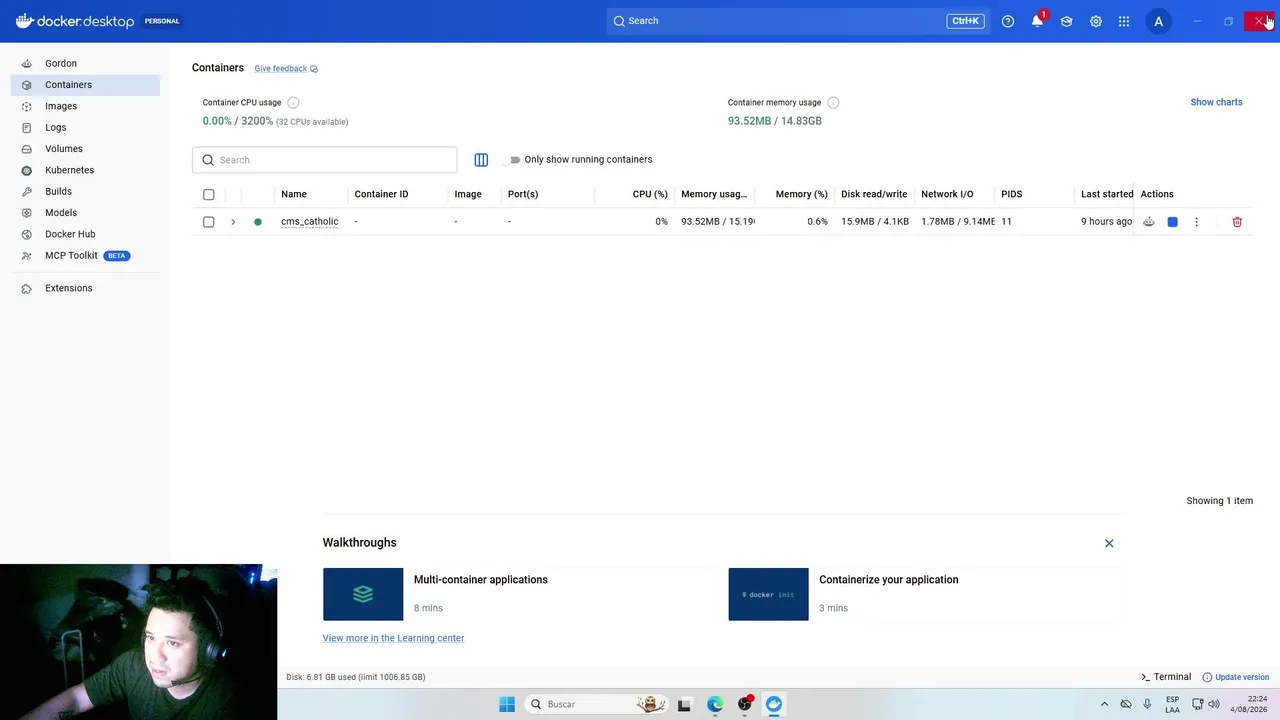The height and width of the screenshot is (720, 1280).
Task: Click the Docker Desktop whale logo
Action: pos(25,20)
